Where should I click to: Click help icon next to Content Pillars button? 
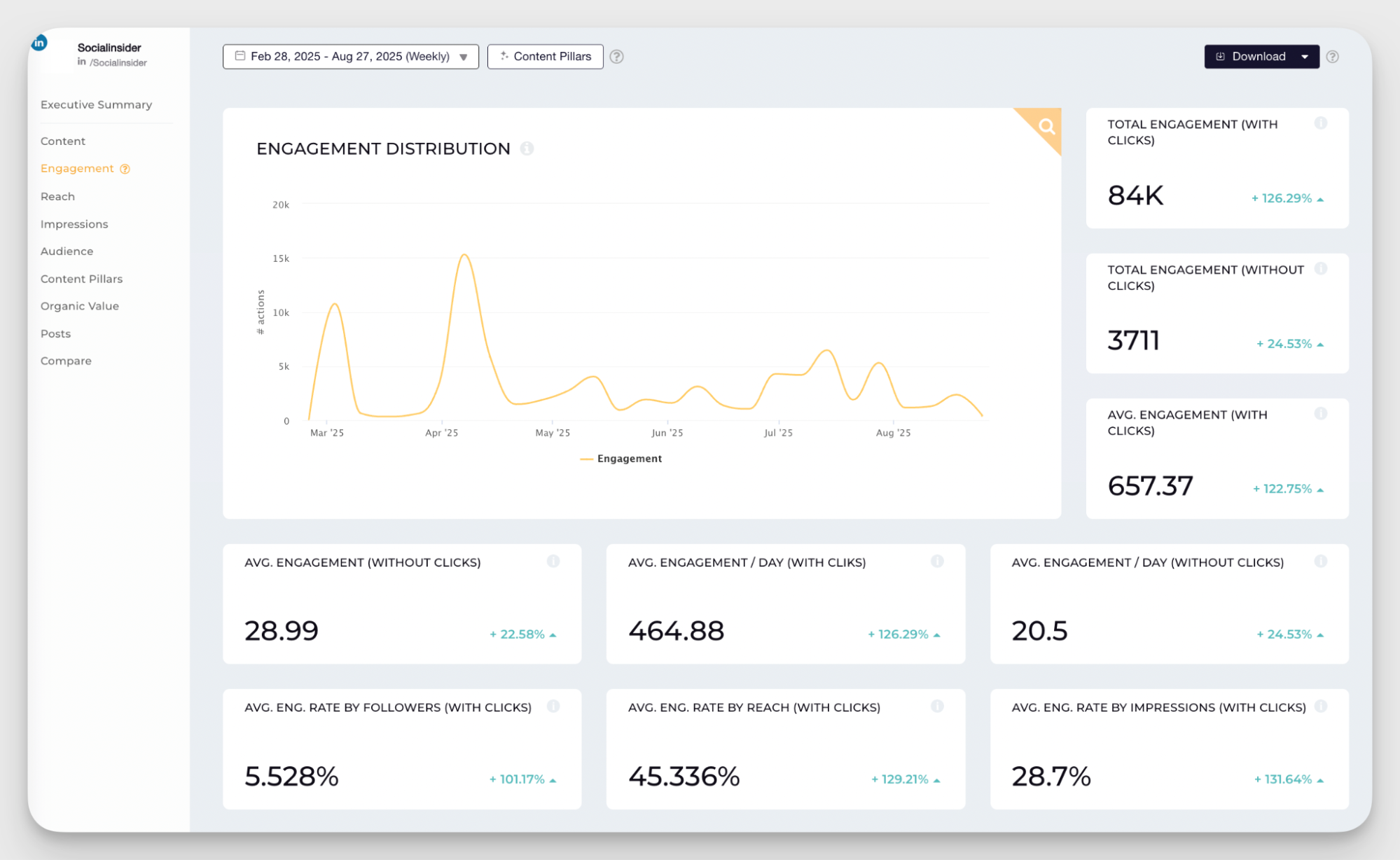point(616,57)
